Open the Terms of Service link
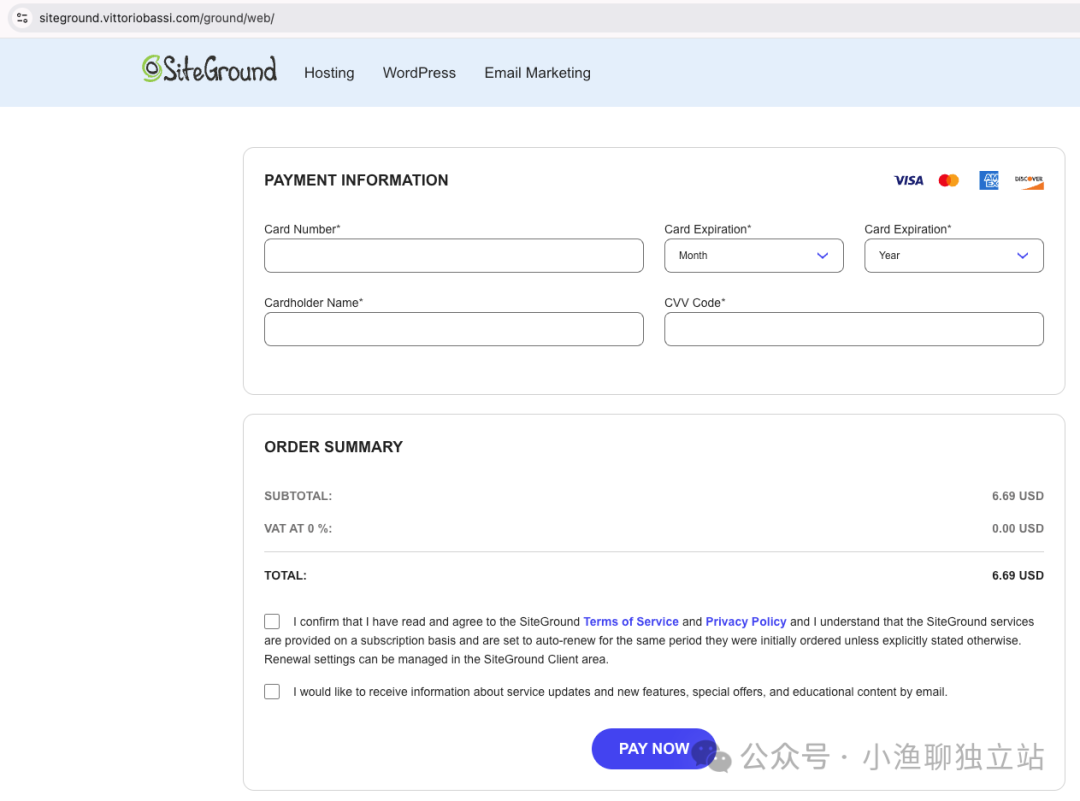Screen dimensions: 1080x801 (x=631, y=621)
